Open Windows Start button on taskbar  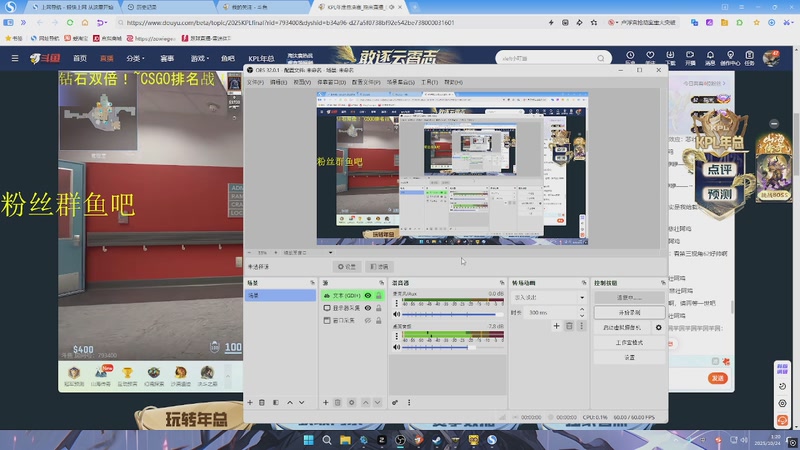click(308, 440)
